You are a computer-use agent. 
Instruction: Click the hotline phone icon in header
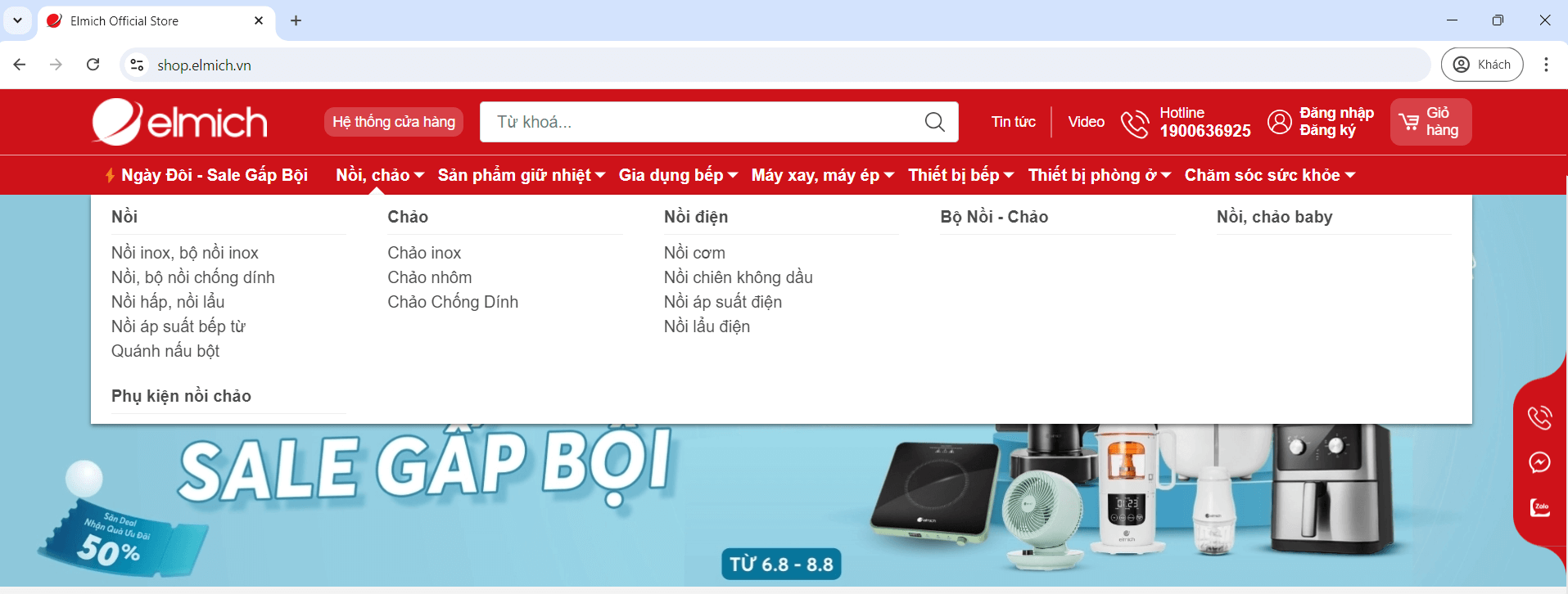[1135, 123]
